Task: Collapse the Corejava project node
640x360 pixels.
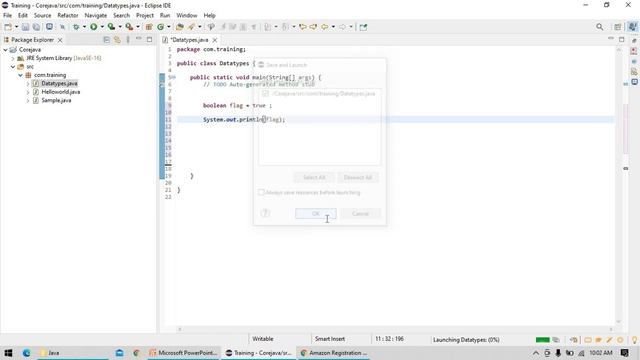Action: tap(5, 50)
